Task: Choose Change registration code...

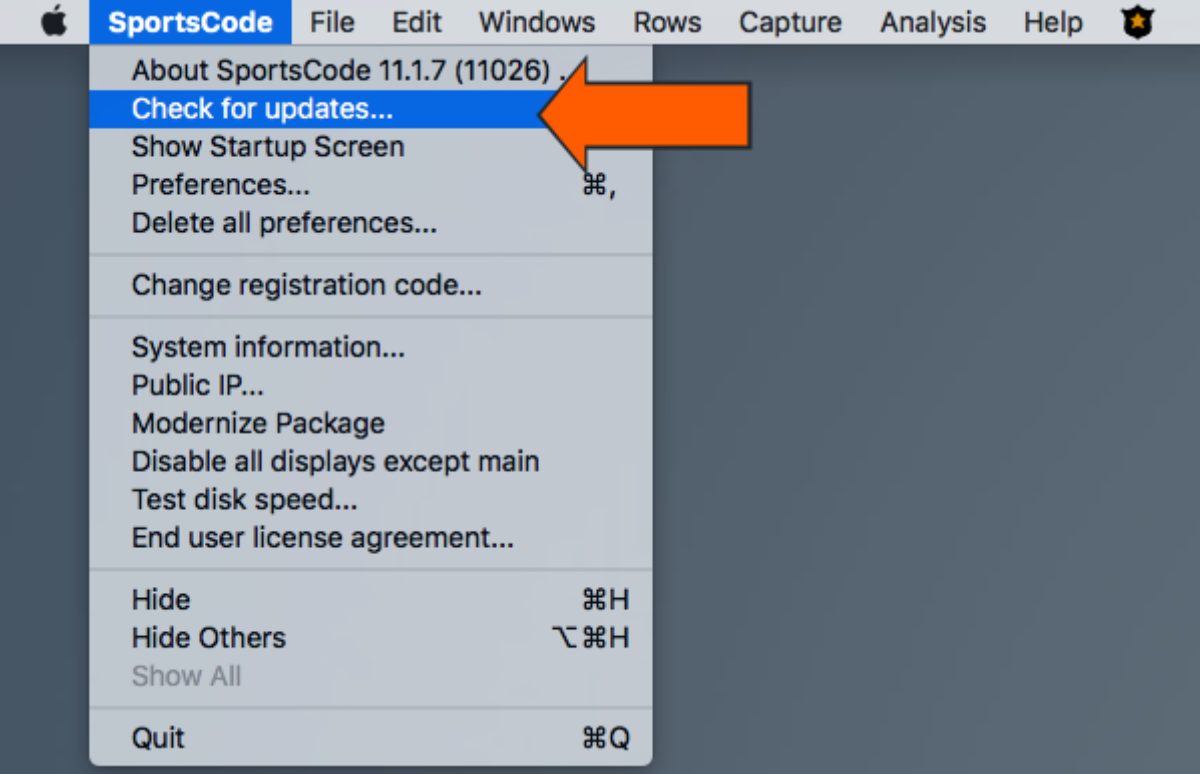Action: click(x=306, y=285)
